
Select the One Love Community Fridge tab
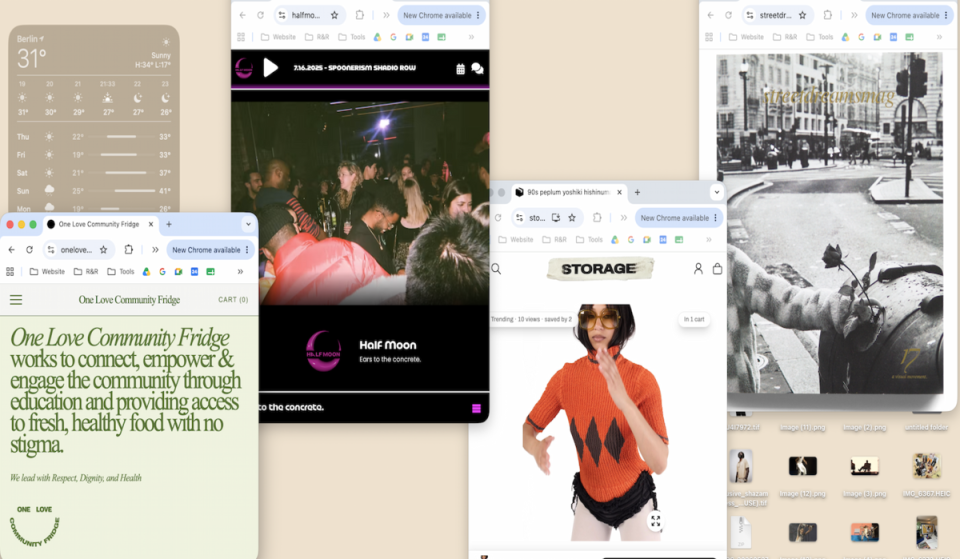(x=100, y=224)
